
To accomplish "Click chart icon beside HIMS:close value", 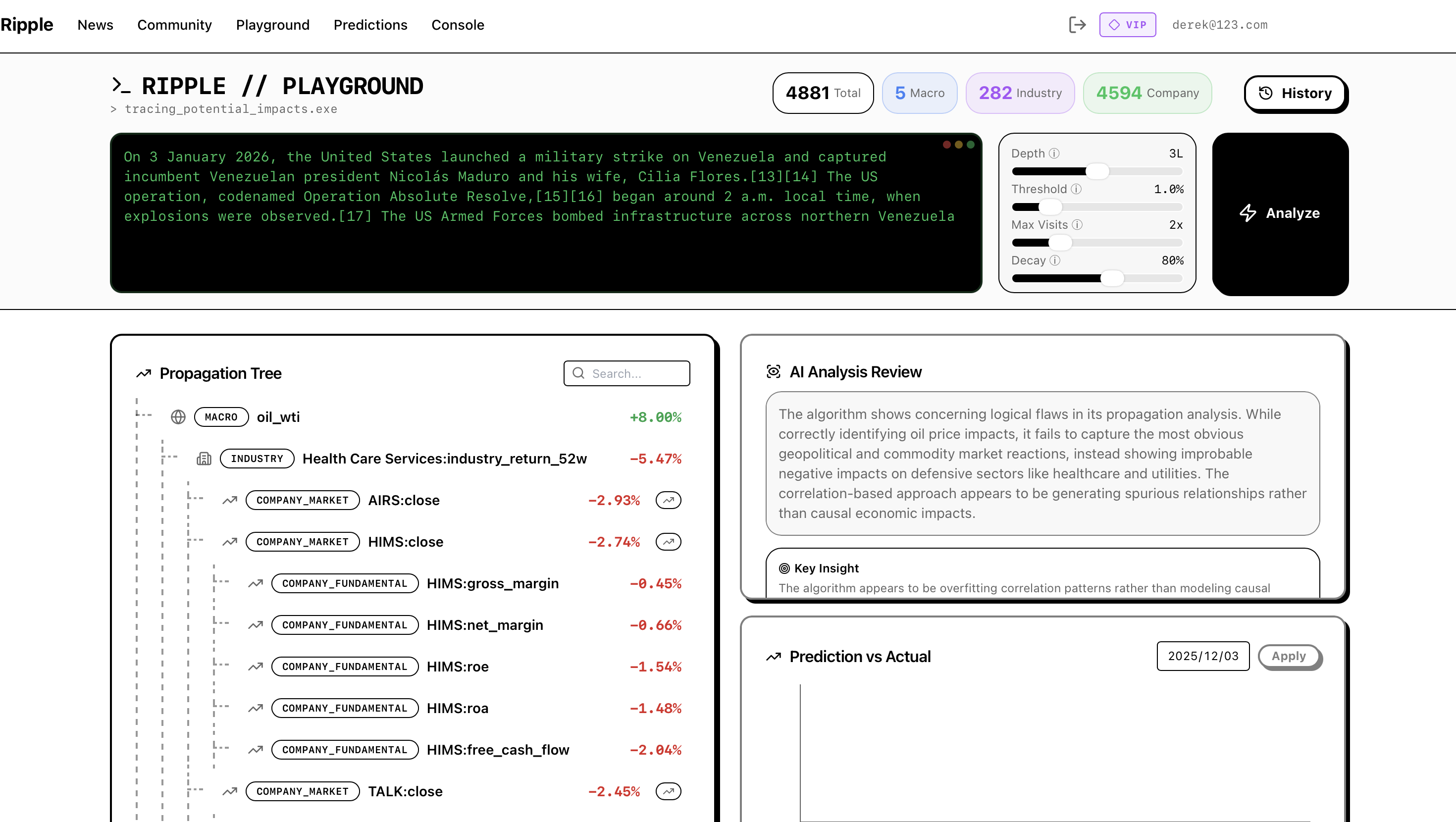I will click(668, 542).
